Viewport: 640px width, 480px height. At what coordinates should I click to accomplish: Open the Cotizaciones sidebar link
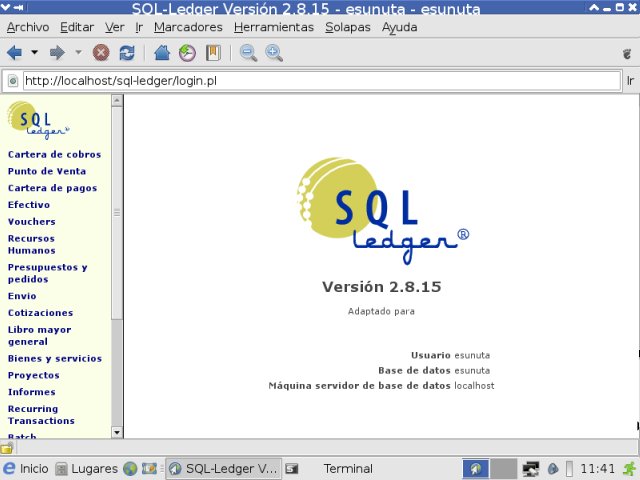coord(40,313)
